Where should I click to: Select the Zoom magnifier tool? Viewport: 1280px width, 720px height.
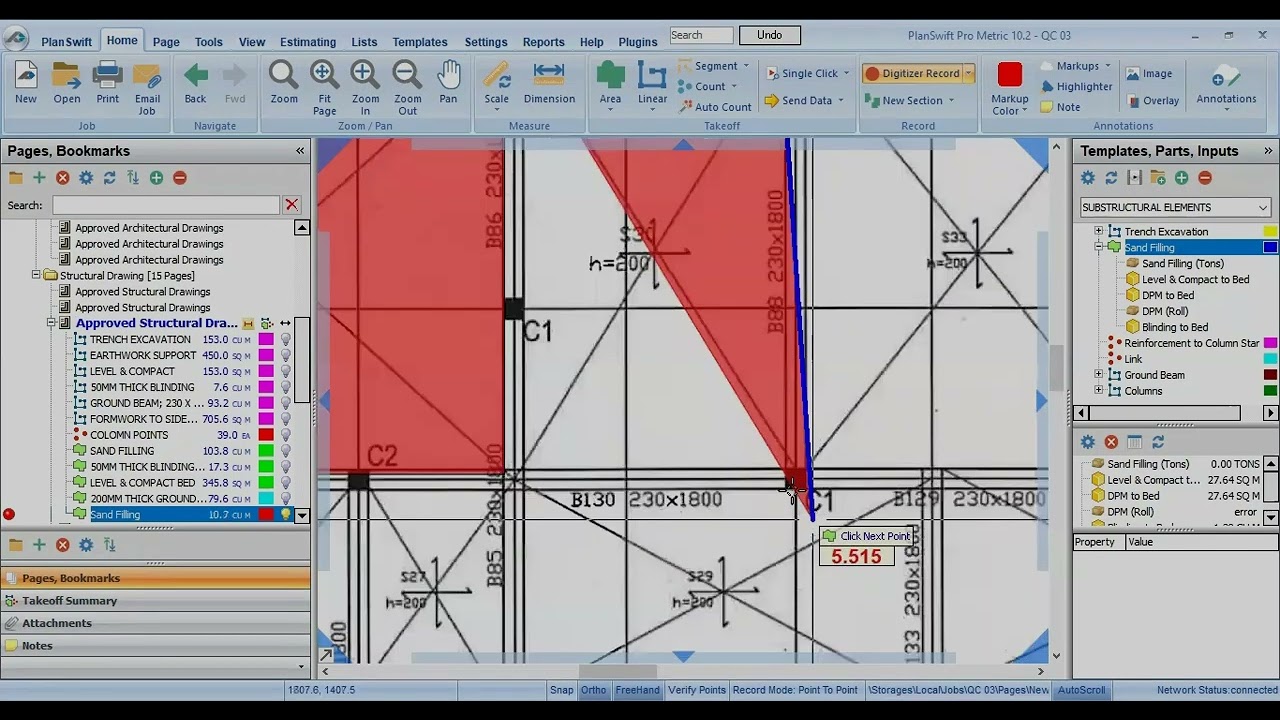tap(284, 82)
